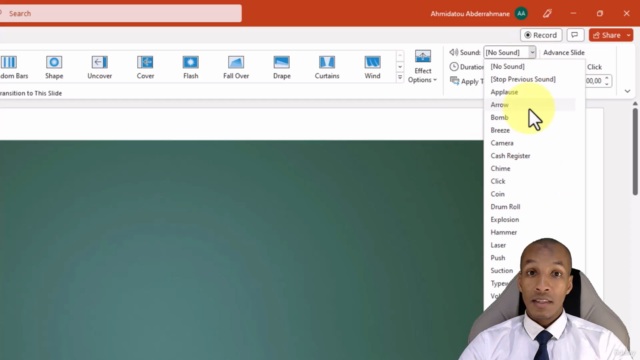Choose Suction sound
640x360 pixels.
tap(502, 271)
